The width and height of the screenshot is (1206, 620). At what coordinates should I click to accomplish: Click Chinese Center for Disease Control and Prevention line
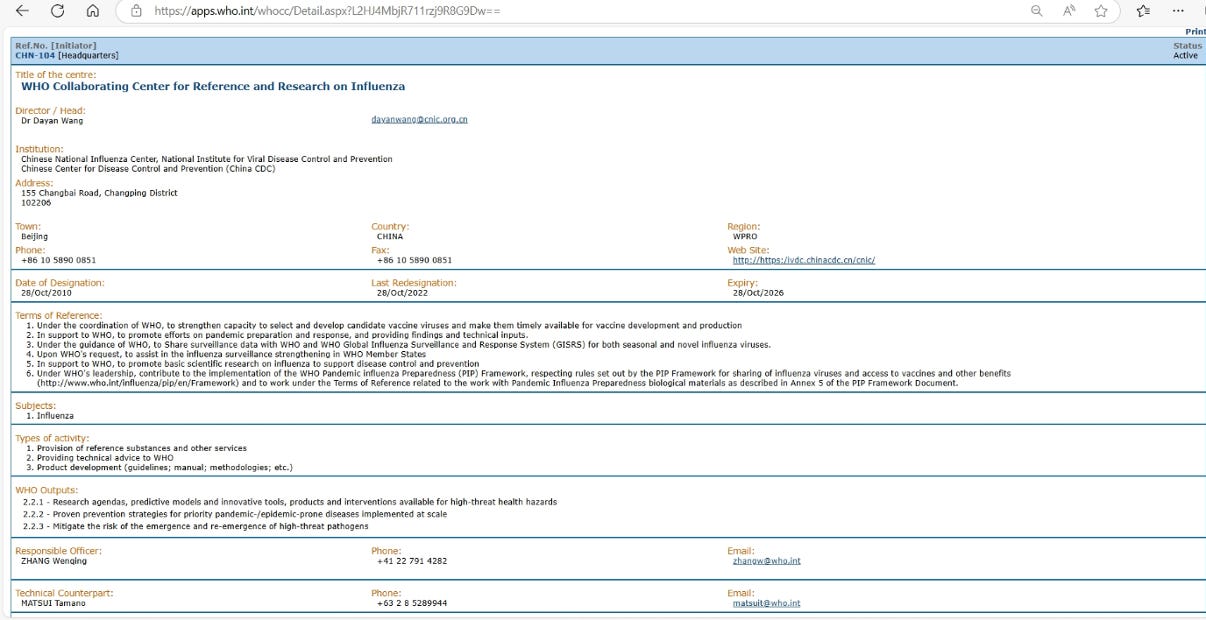click(148, 169)
